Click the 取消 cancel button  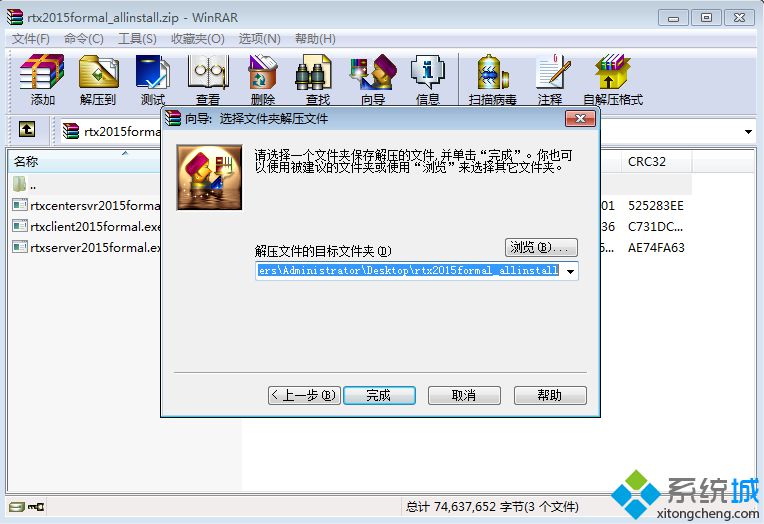(464, 395)
